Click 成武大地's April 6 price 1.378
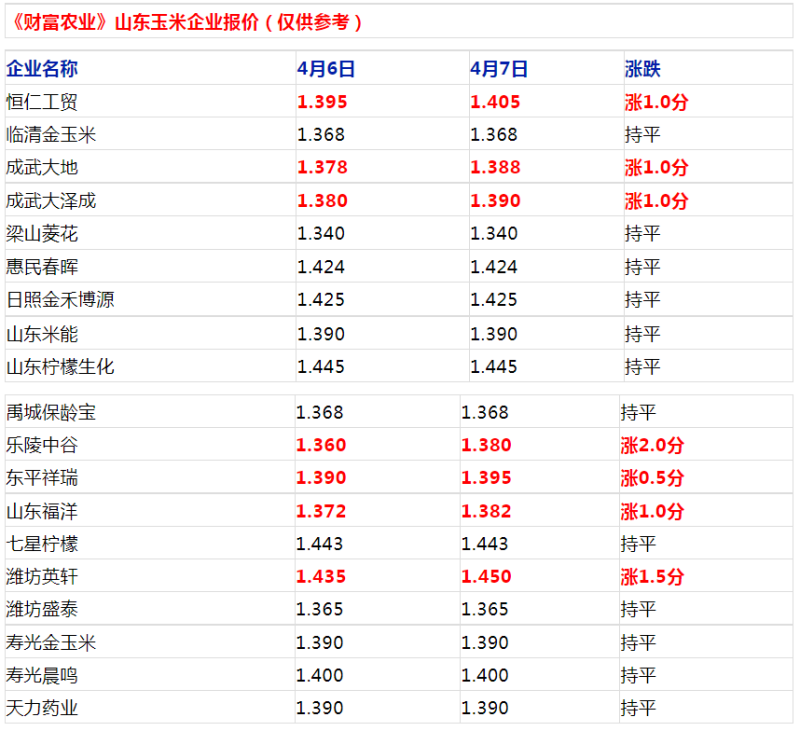Image resolution: width=800 pixels, height=731 pixels. tap(322, 167)
